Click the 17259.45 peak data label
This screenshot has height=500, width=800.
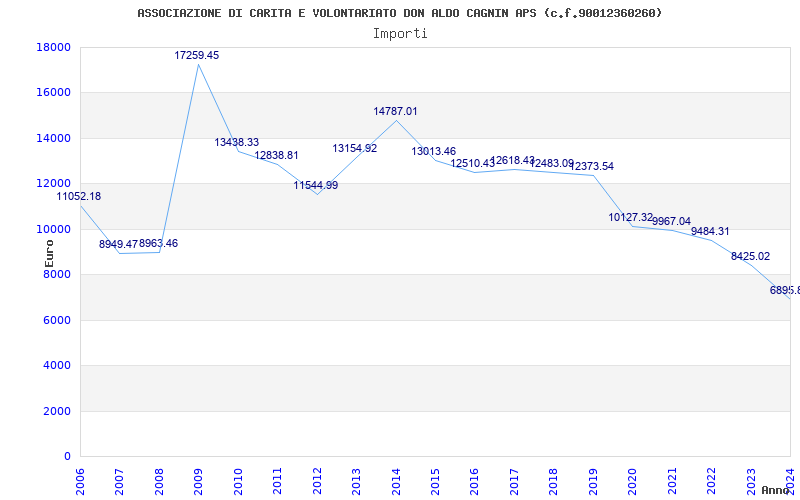(196, 56)
